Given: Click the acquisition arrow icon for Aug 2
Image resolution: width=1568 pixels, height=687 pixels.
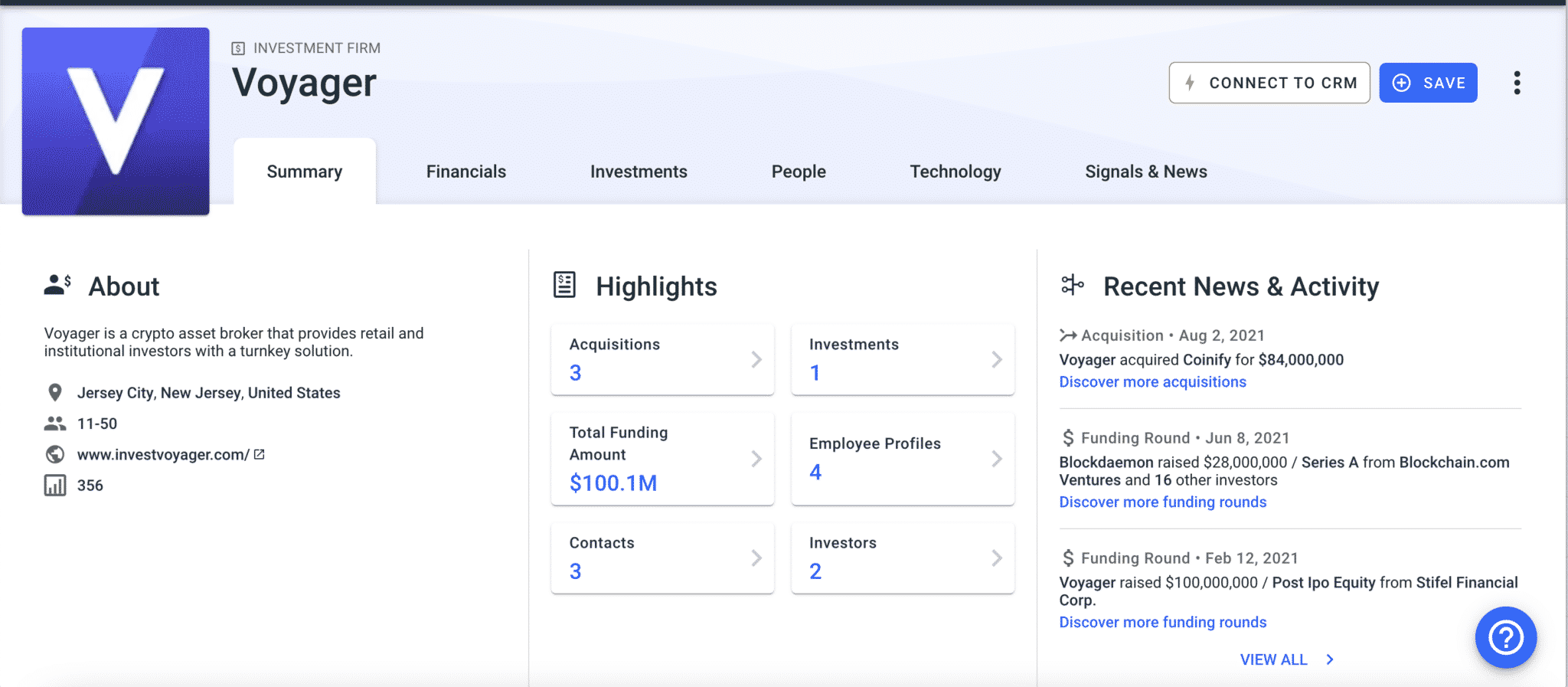Looking at the screenshot, I should (1068, 335).
